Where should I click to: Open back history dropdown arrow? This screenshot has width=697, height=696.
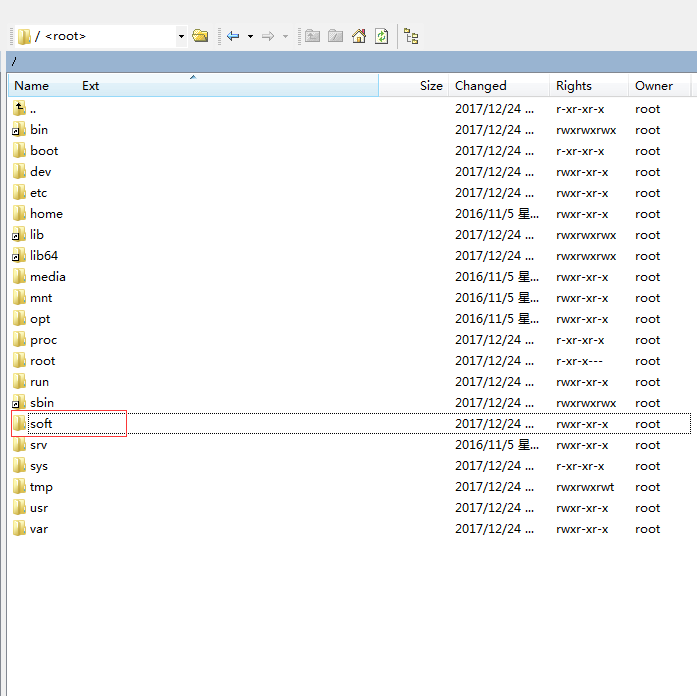250,36
